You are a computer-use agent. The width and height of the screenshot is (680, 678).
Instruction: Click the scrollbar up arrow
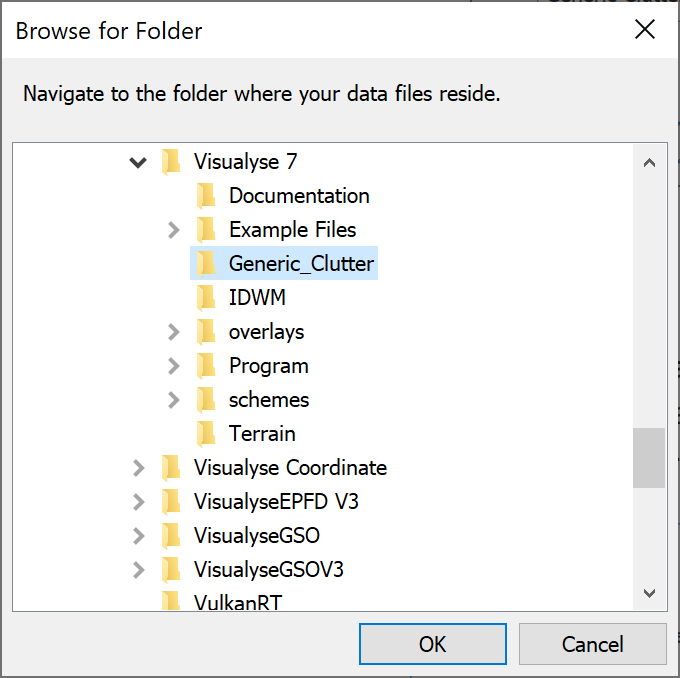649,163
